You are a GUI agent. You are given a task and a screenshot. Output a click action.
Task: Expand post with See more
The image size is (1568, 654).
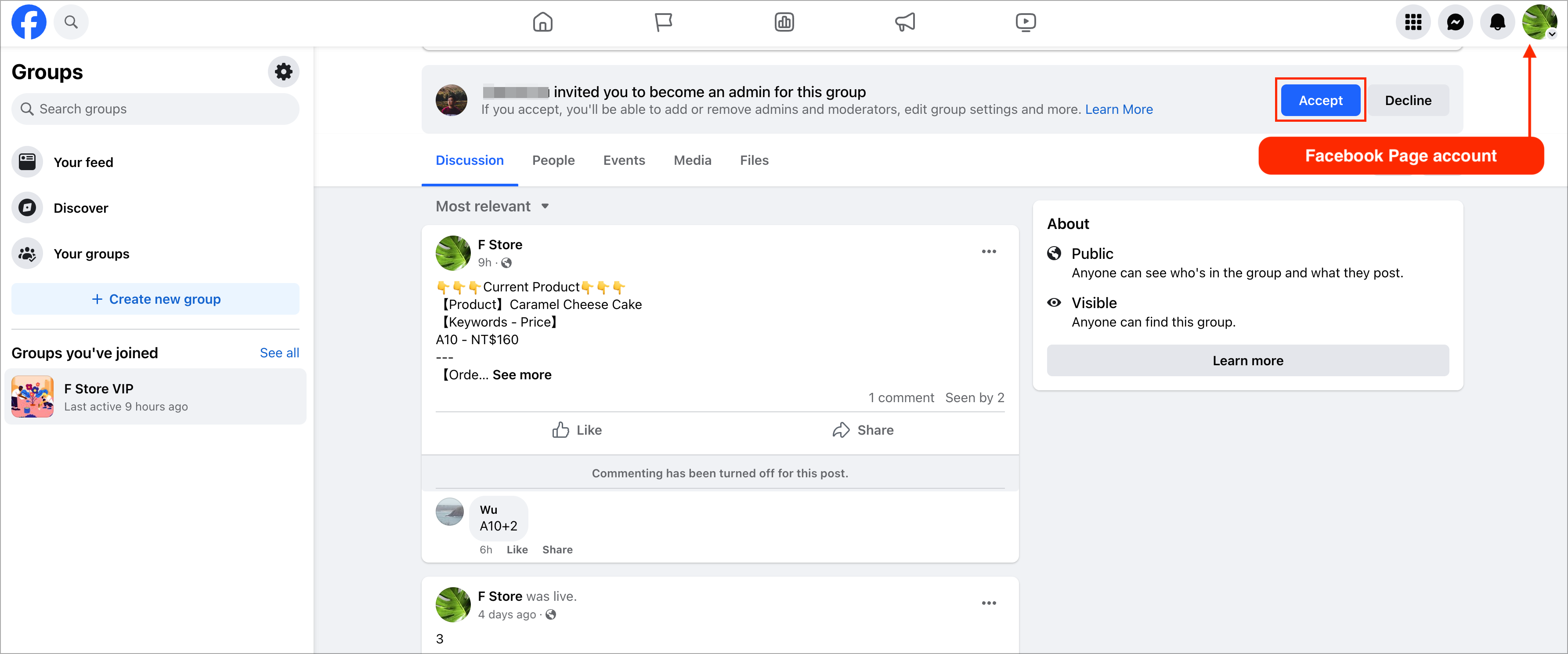pyautogui.click(x=522, y=375)
